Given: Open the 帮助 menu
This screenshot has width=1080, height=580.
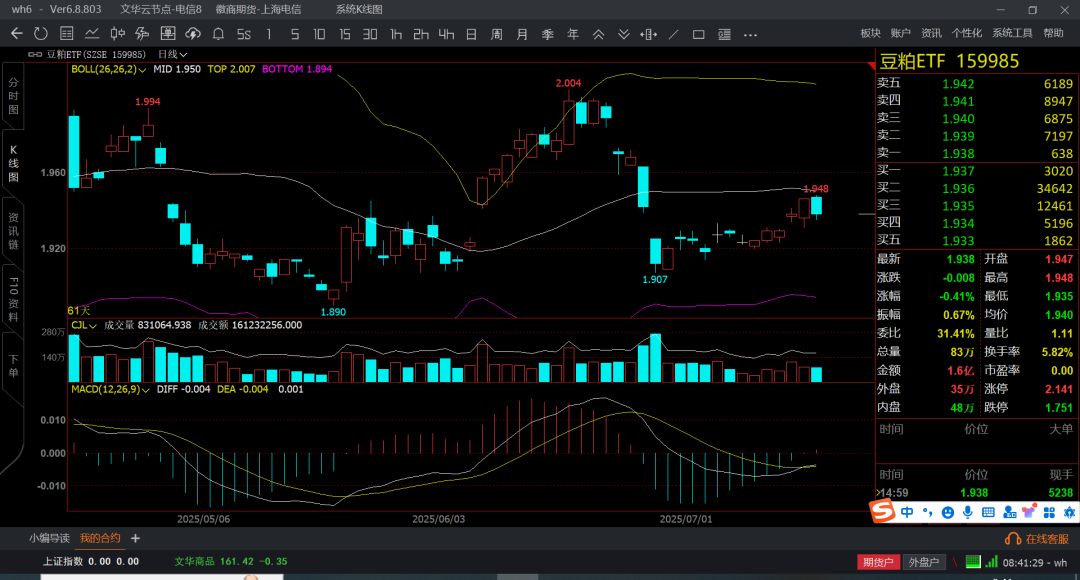Looking at the screenshot, I should [1053, 33].
